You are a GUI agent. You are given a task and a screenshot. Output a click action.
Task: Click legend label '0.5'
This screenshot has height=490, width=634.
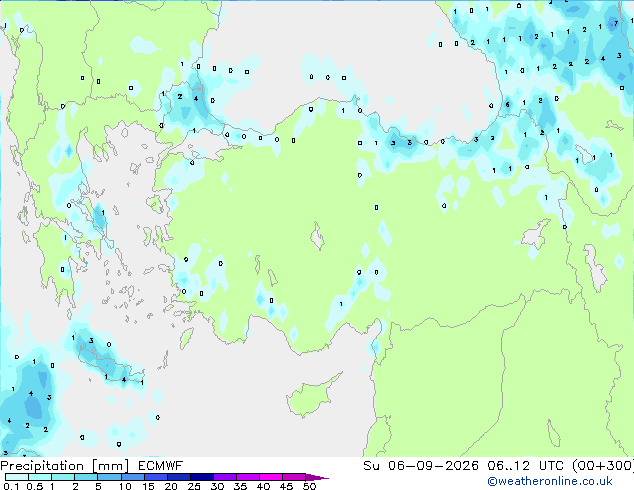(x=35, y=486)
